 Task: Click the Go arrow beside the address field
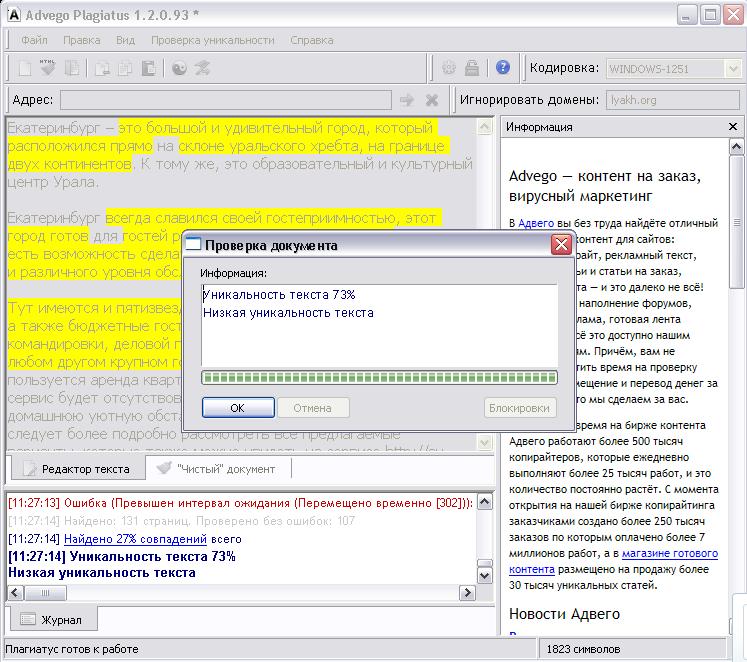click(x=407, y=100)
